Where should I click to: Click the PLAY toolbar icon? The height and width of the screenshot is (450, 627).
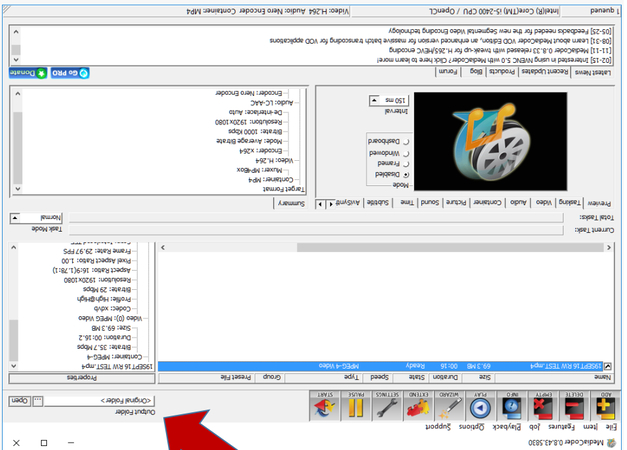click(481, 406)
